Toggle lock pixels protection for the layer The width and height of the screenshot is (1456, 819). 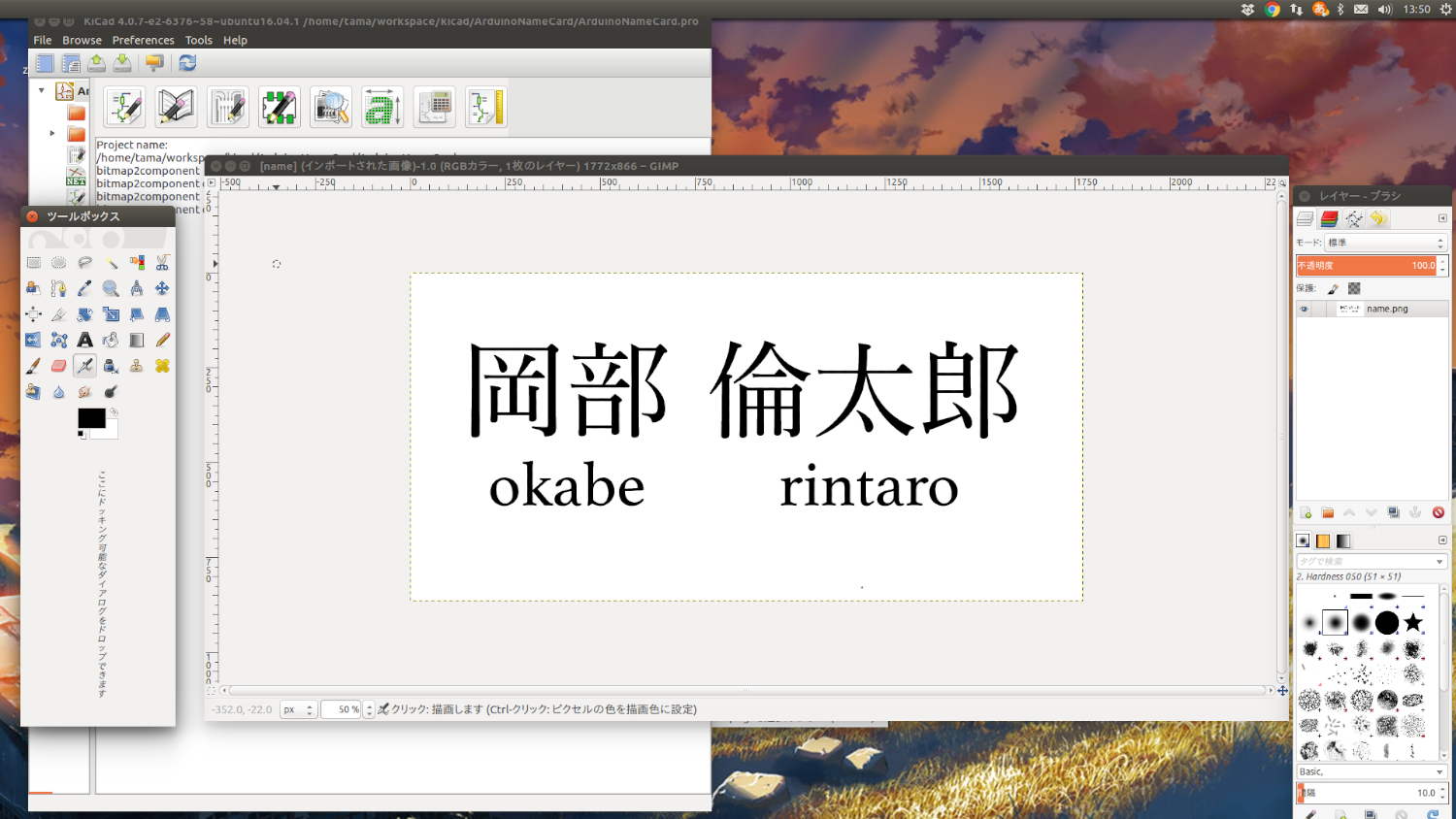(1333, 289)
